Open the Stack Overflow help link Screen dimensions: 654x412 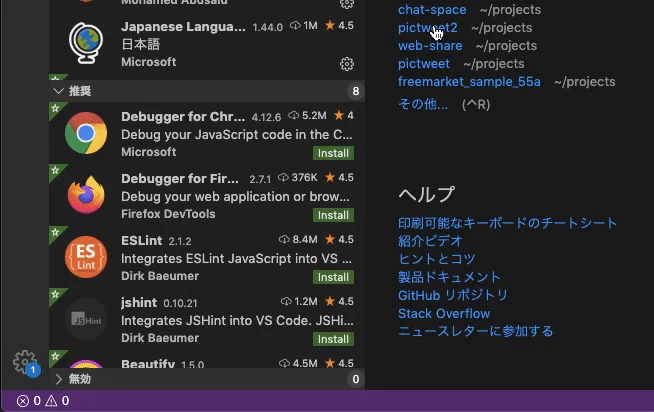(444, 313)
